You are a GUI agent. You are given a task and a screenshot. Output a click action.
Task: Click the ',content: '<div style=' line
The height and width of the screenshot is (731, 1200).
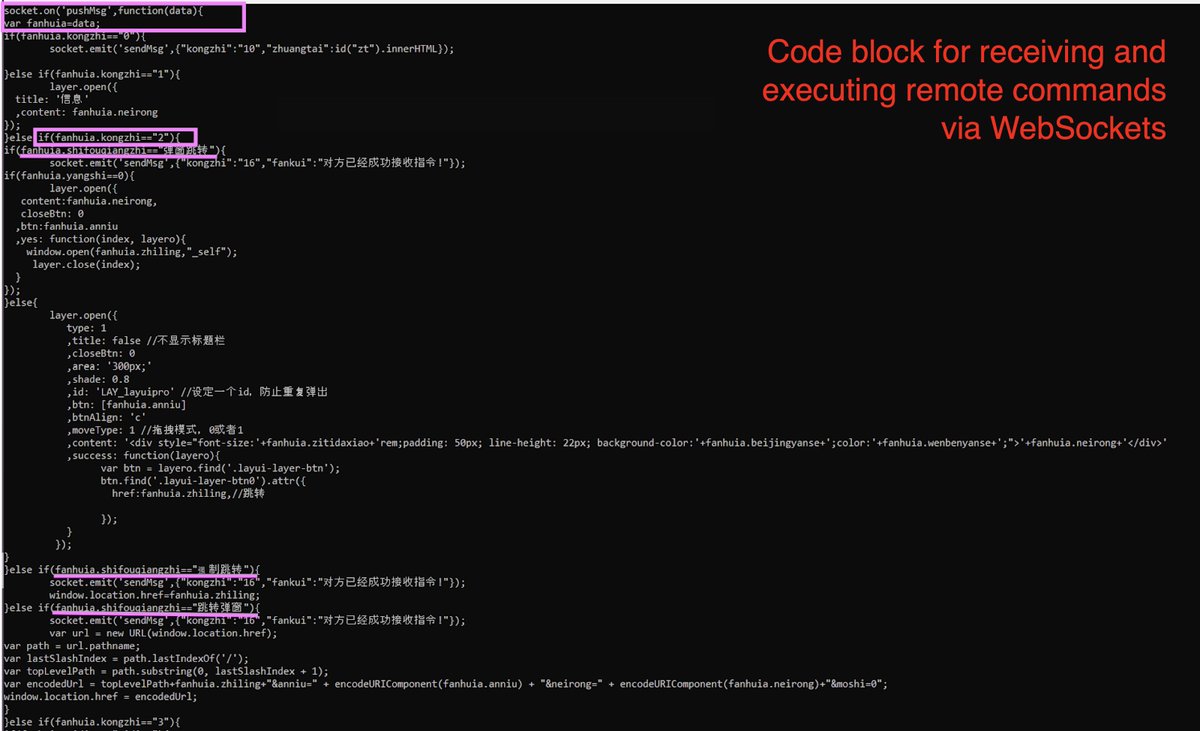[x=617, y=443]
